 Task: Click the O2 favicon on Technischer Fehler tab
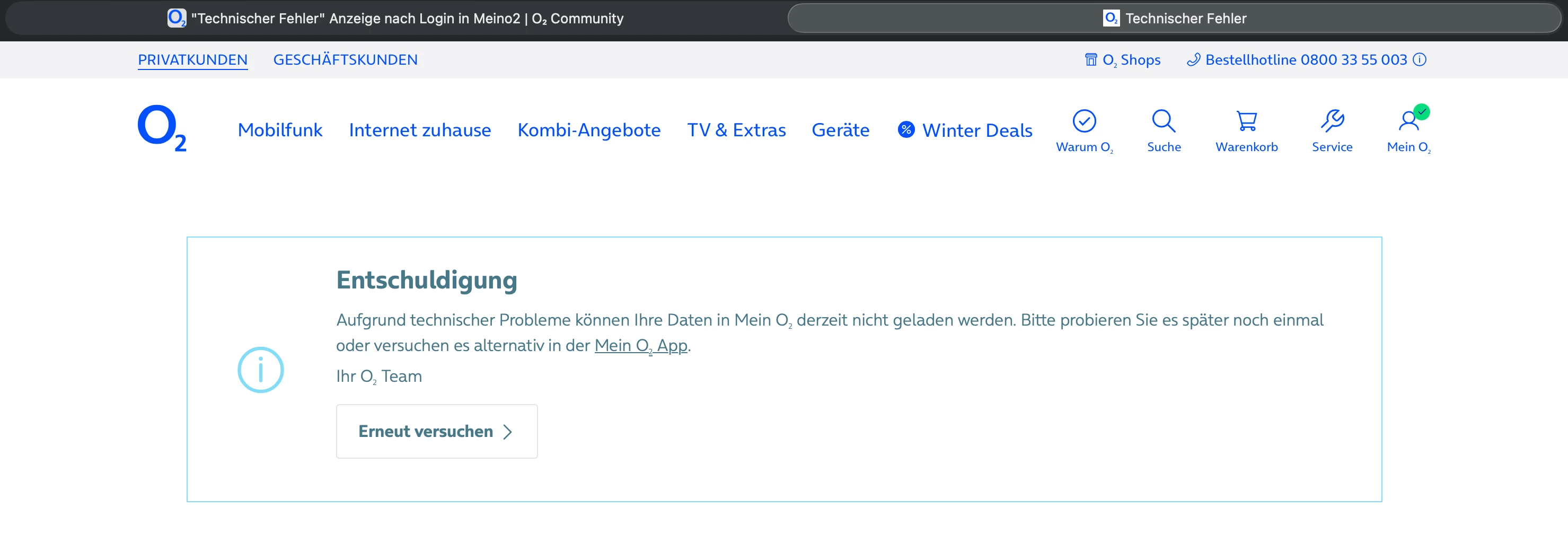[1111, 18]
